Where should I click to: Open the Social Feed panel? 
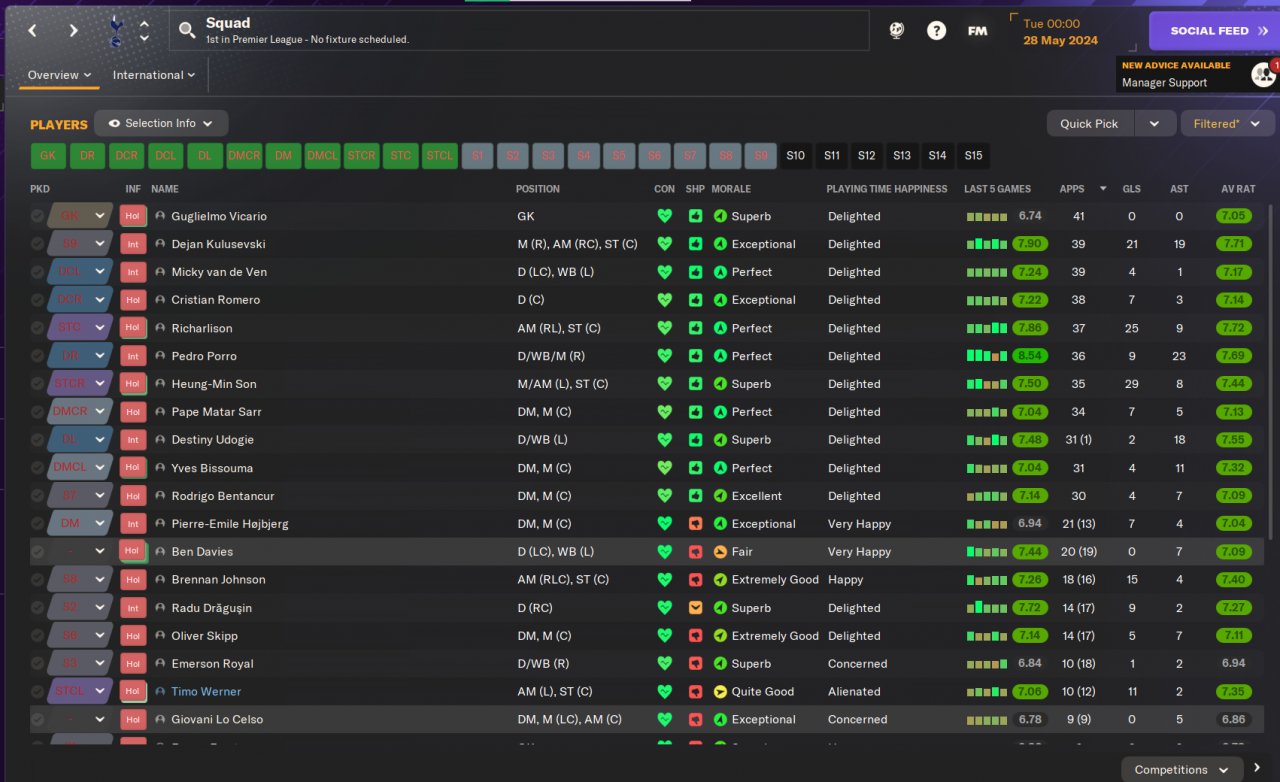coord(1214,31)
